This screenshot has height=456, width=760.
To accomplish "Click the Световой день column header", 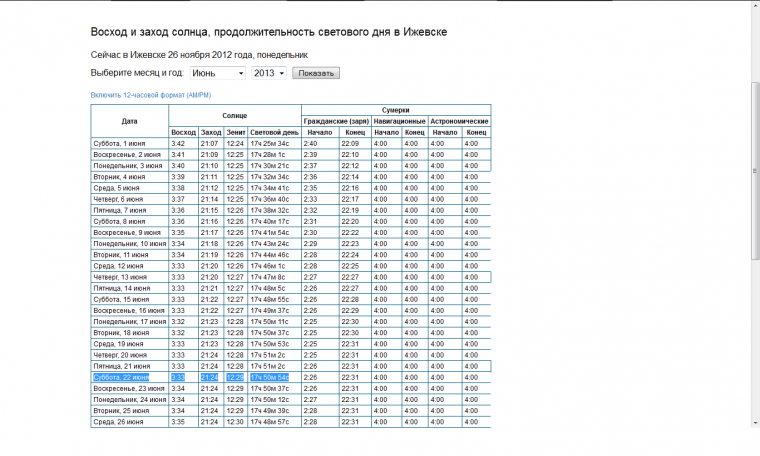I will [x=275, y=132].
